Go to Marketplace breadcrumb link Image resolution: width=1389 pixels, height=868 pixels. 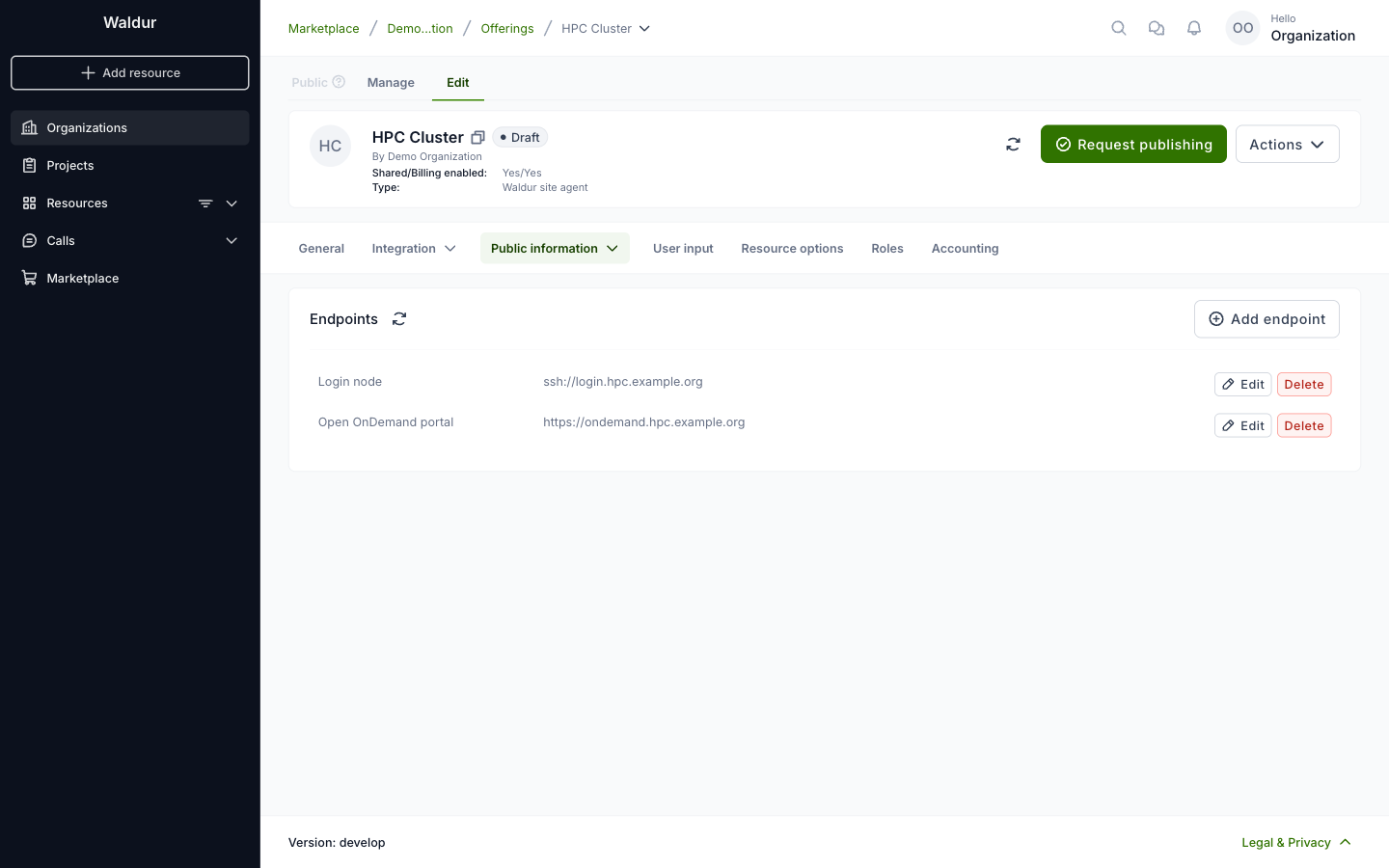(323, 29)
